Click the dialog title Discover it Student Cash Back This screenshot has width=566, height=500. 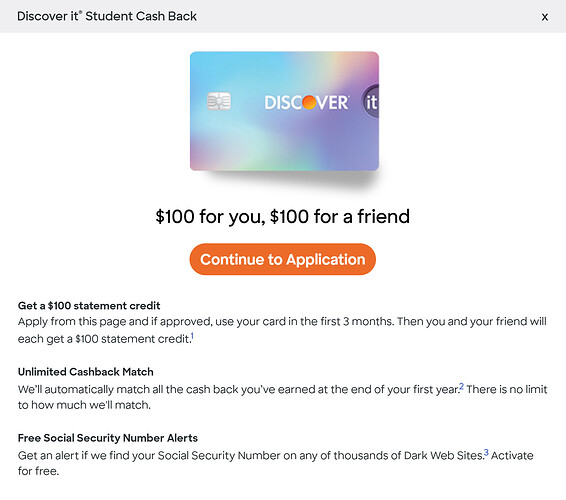point(107,16)
